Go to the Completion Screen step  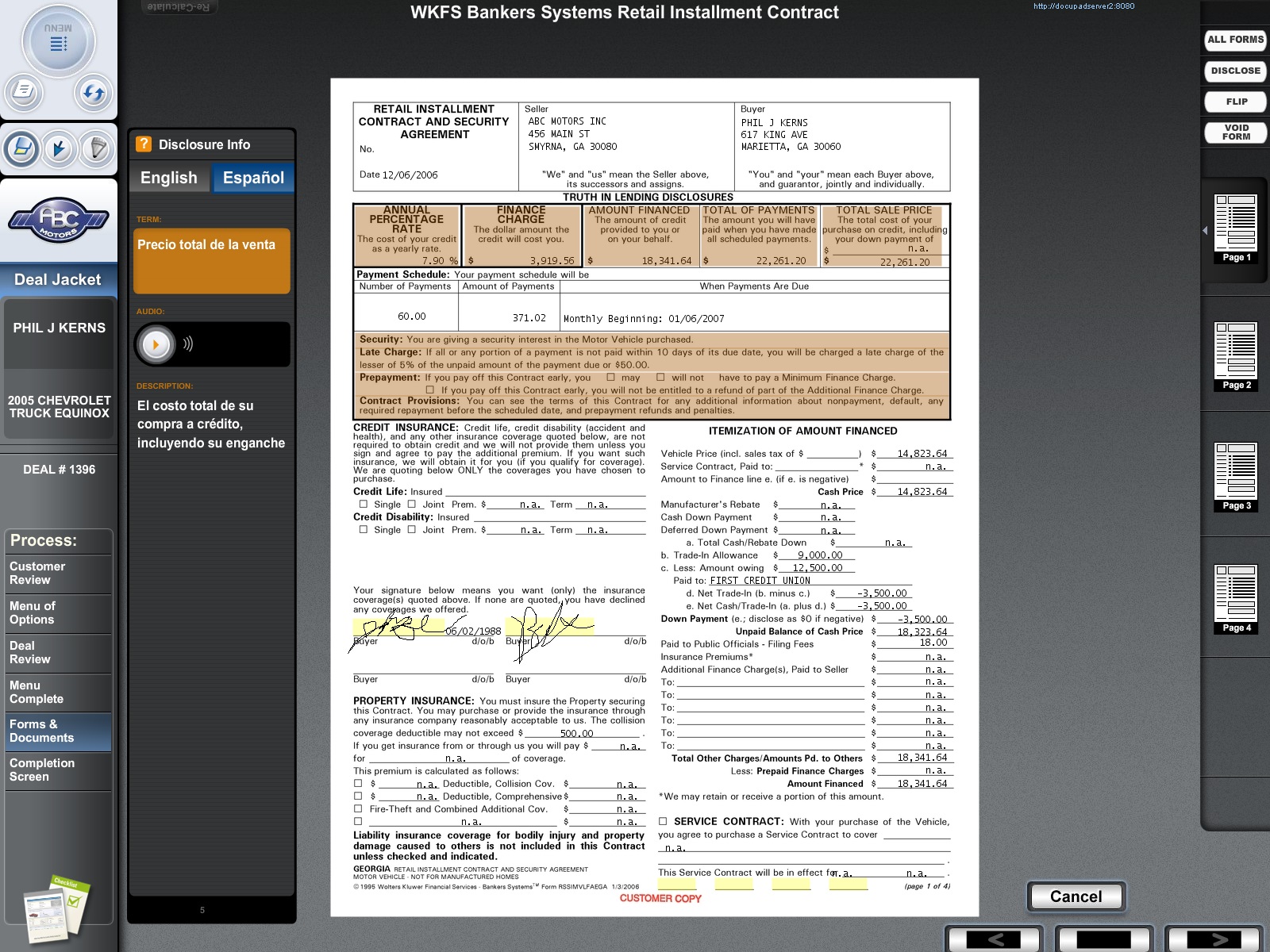pyautogui.click(x=58, y=770)
